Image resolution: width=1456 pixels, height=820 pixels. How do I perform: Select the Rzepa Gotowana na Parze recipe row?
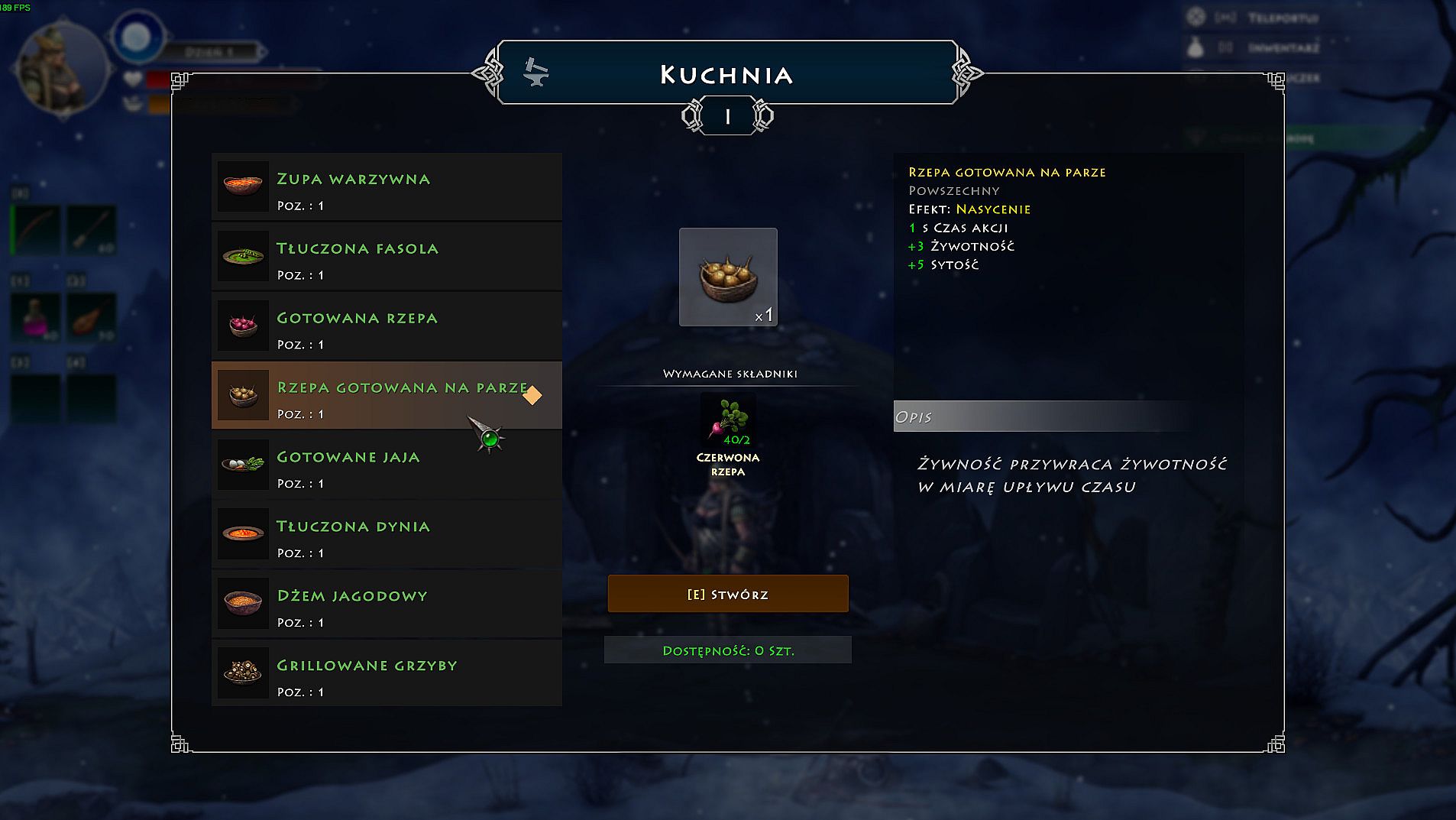point(387,395)
